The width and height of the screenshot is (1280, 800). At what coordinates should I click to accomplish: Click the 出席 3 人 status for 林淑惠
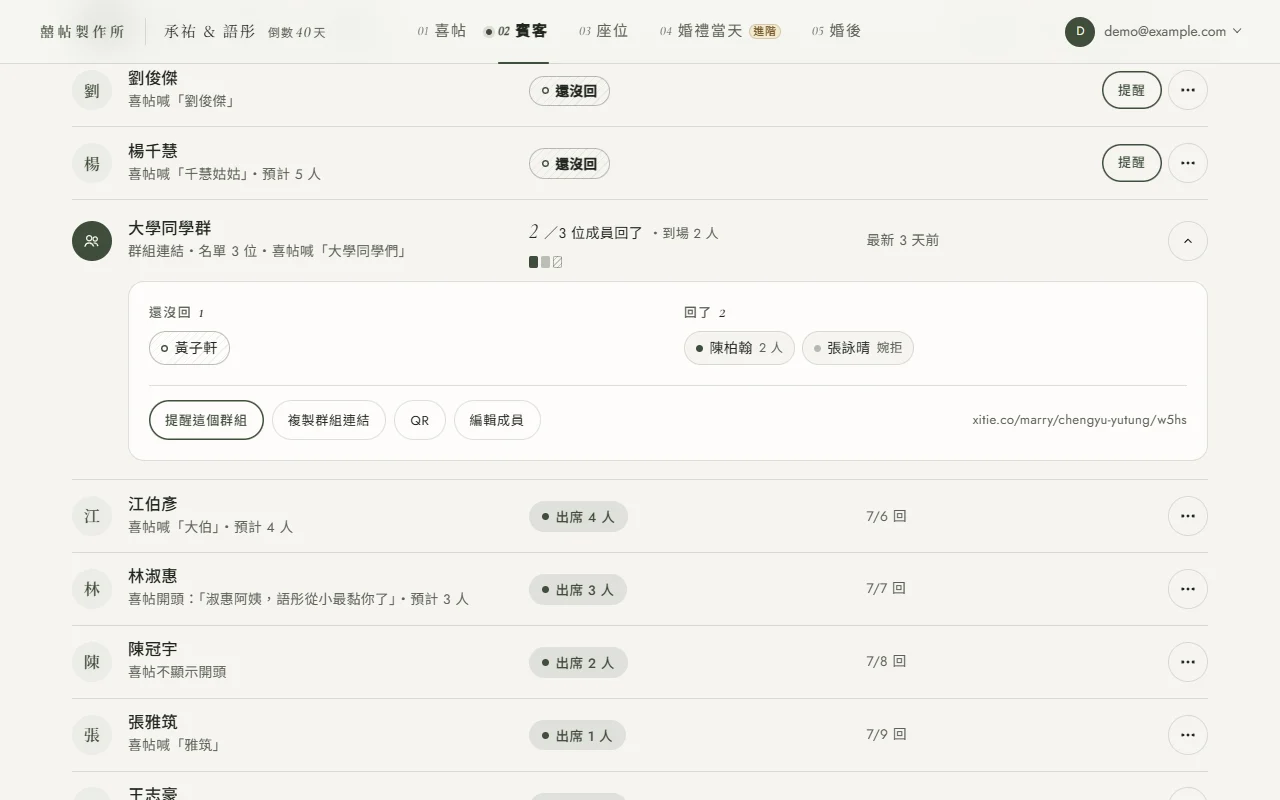[578, 590]
